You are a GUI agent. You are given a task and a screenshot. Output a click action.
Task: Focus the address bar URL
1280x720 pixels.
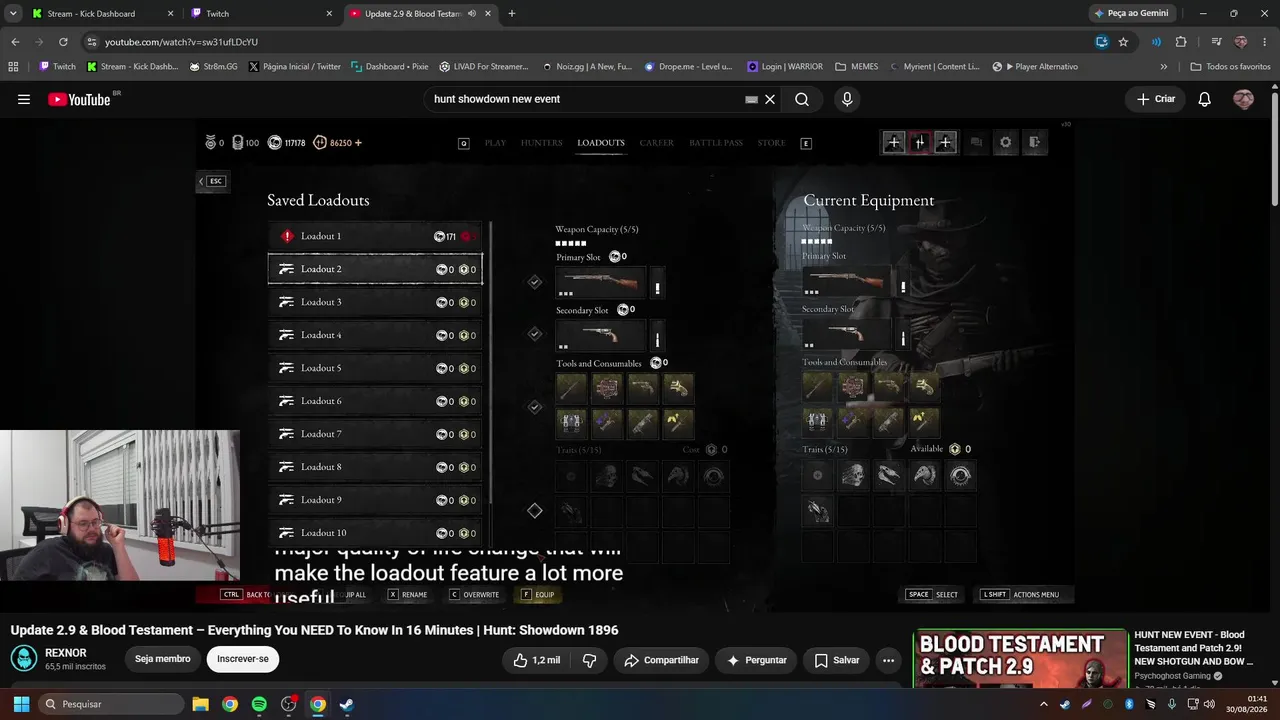click(x=590, y=42)
